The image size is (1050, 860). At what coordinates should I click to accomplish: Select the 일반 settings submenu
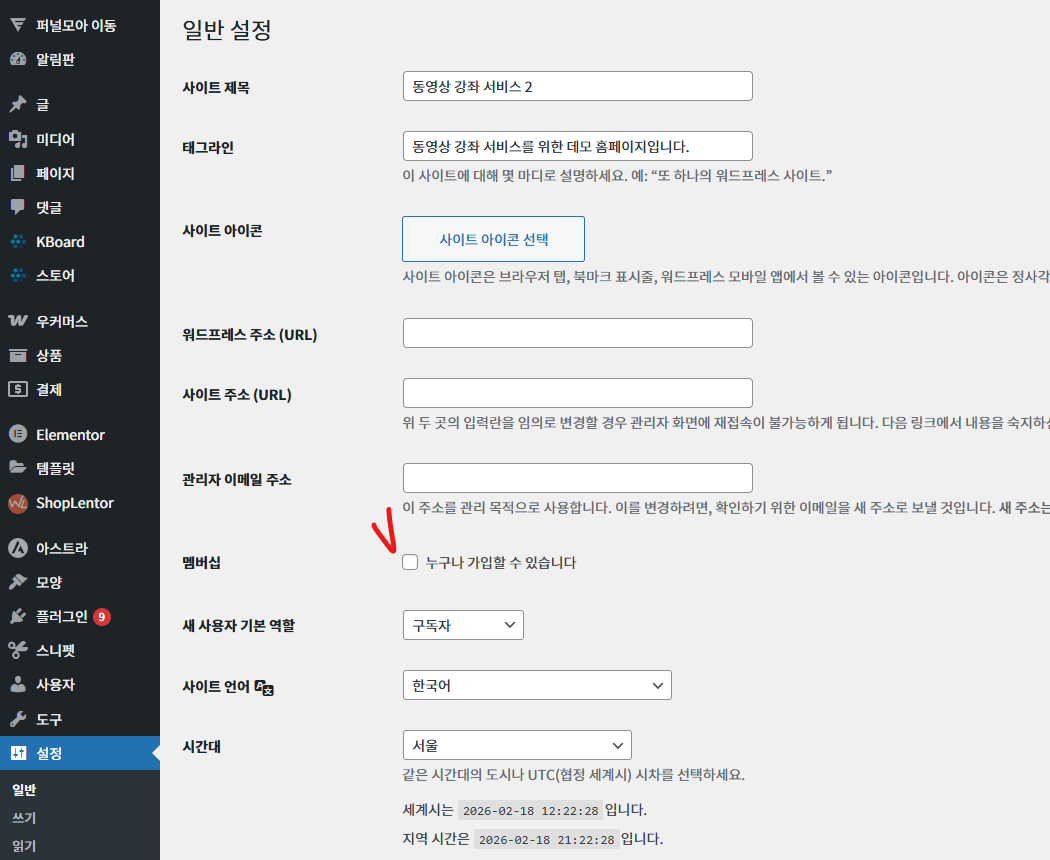24,790
